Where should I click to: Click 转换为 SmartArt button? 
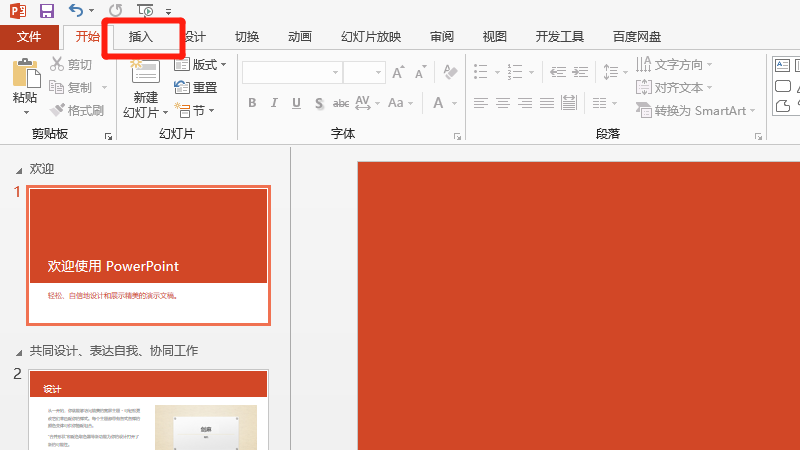pyautogui.click(x=695, y=110)
